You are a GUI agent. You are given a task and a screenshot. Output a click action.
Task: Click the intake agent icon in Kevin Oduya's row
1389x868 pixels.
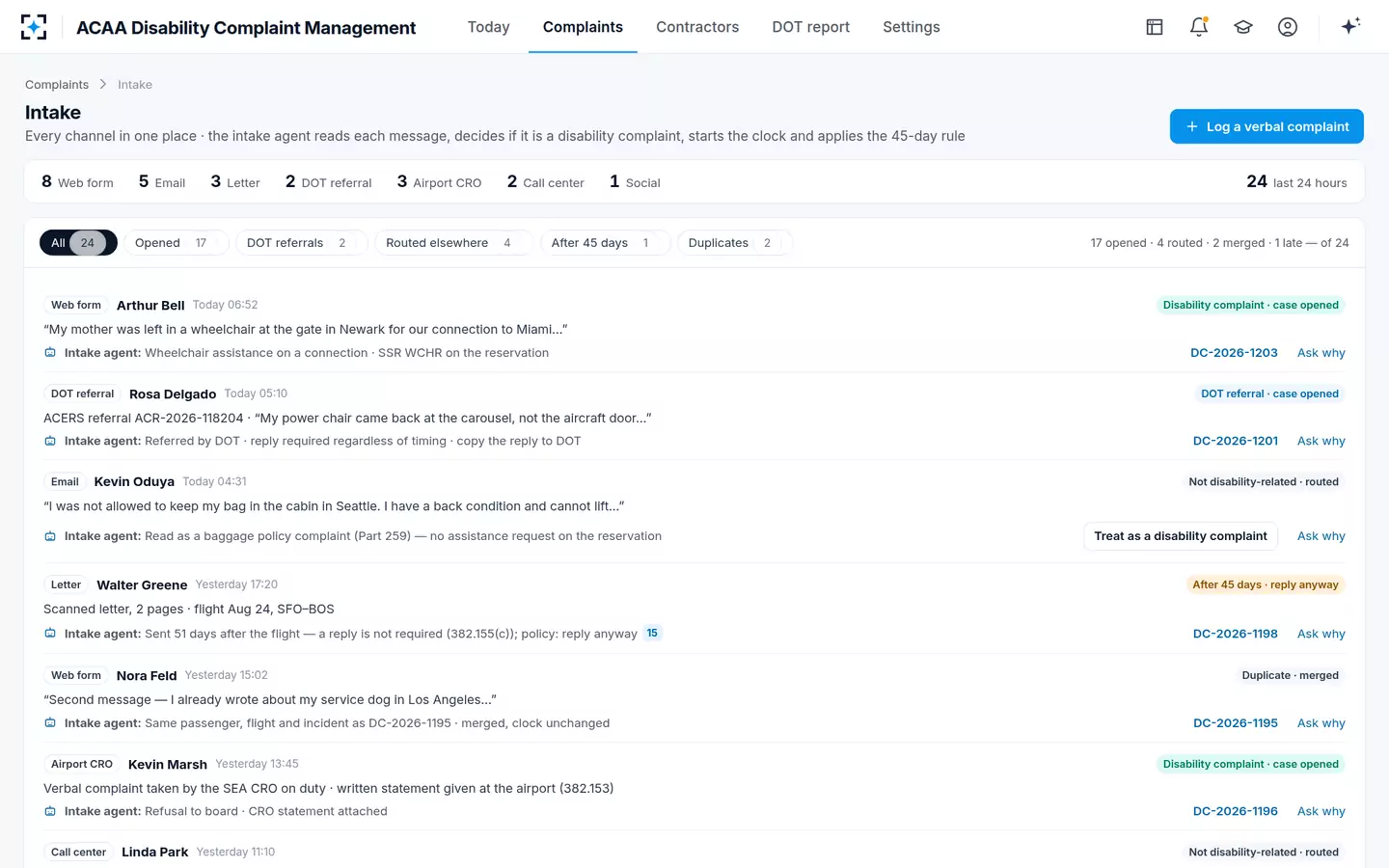click(50, 536)
